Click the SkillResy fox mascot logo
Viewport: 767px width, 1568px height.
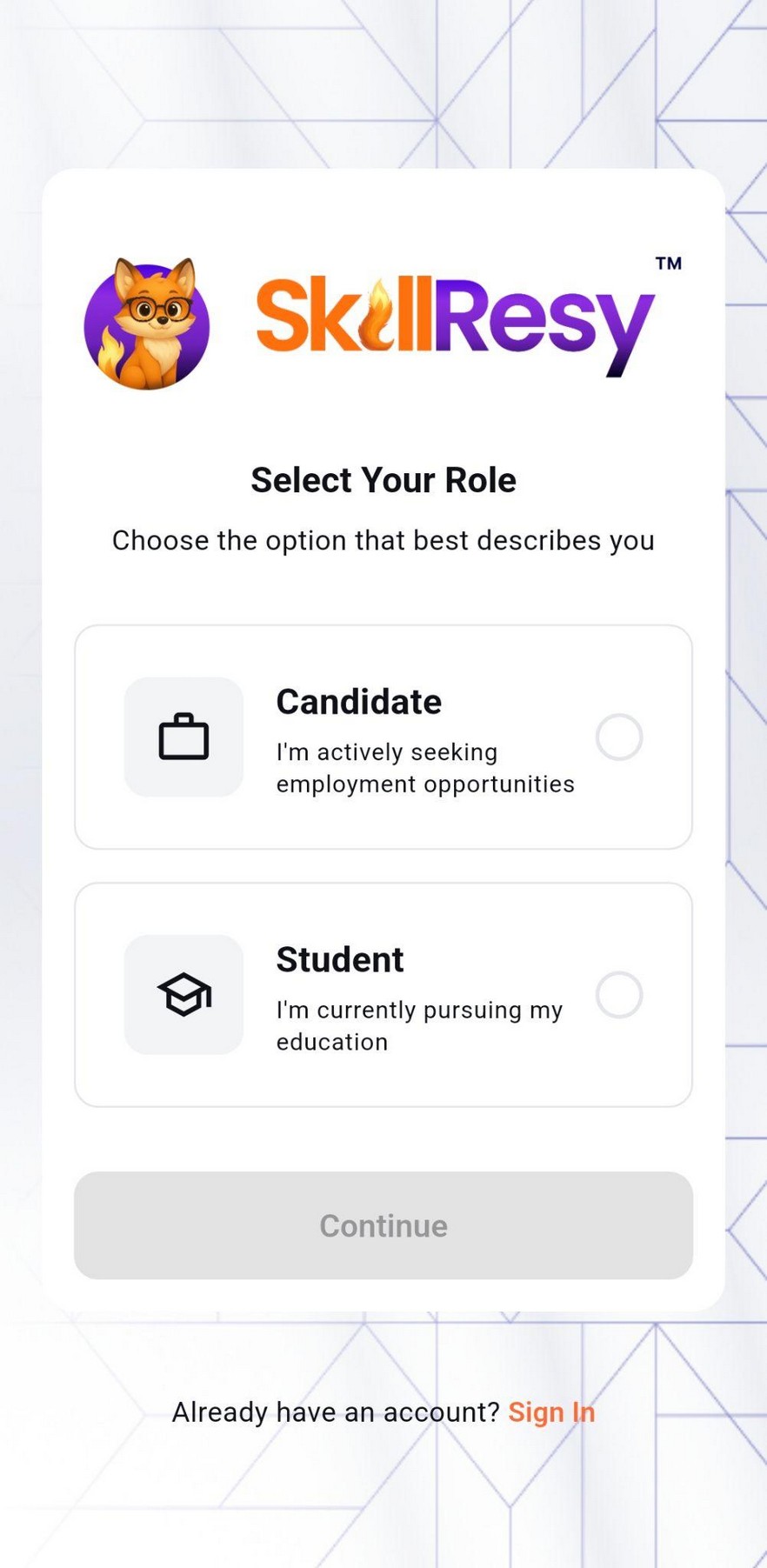click(x=148, y=324)
